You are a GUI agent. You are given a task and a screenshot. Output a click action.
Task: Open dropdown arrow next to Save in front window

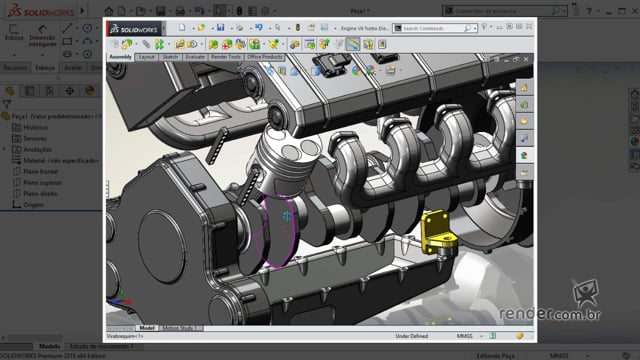(x=231, y=28)
